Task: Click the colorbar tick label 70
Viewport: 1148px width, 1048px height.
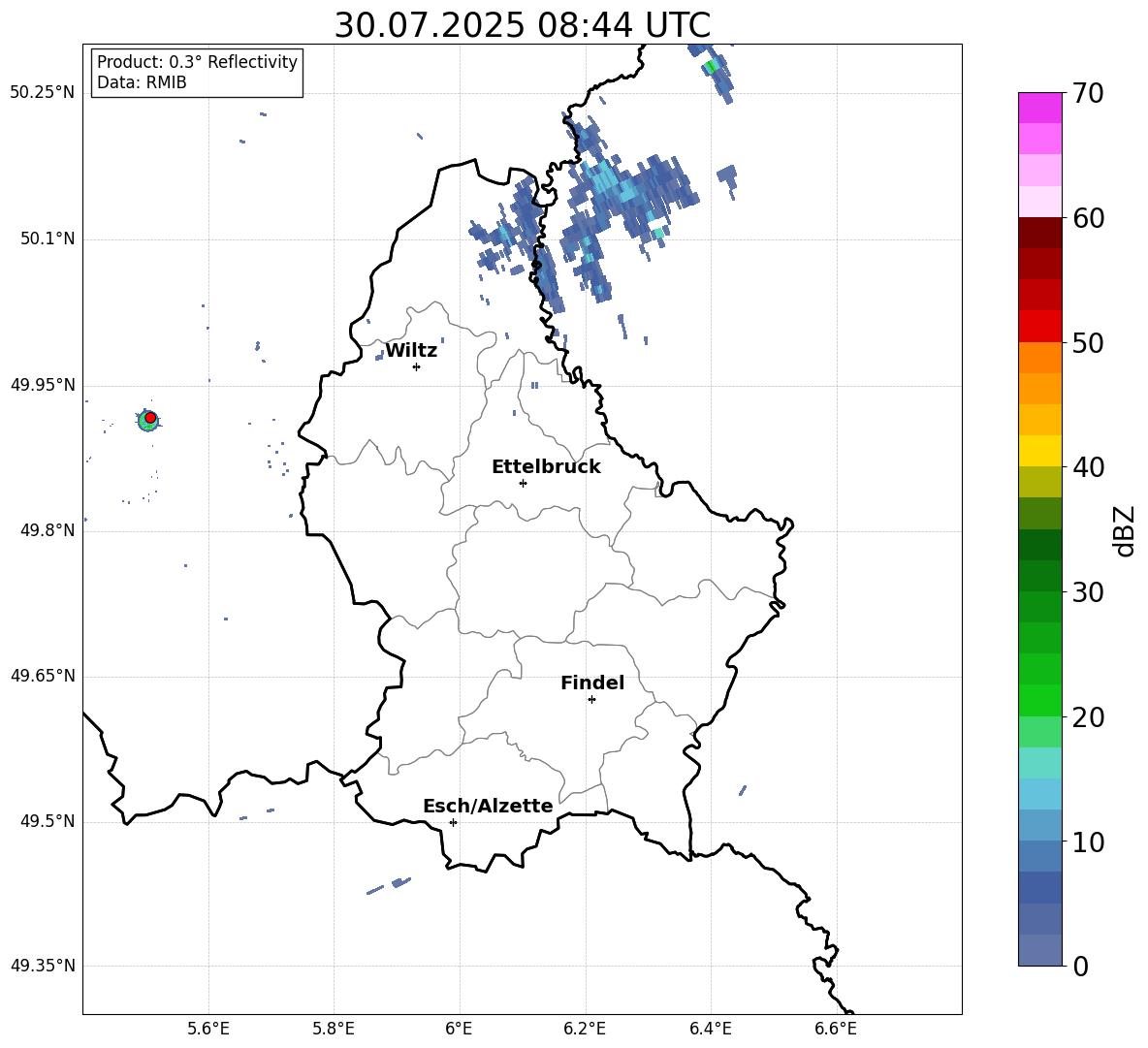Action: pyautogui.click(x=1088, y=93)
